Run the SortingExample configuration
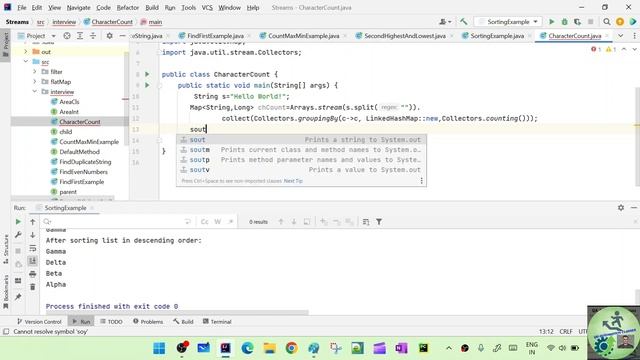The width and height of the screenshot is (640, 360). click(551, 22)
